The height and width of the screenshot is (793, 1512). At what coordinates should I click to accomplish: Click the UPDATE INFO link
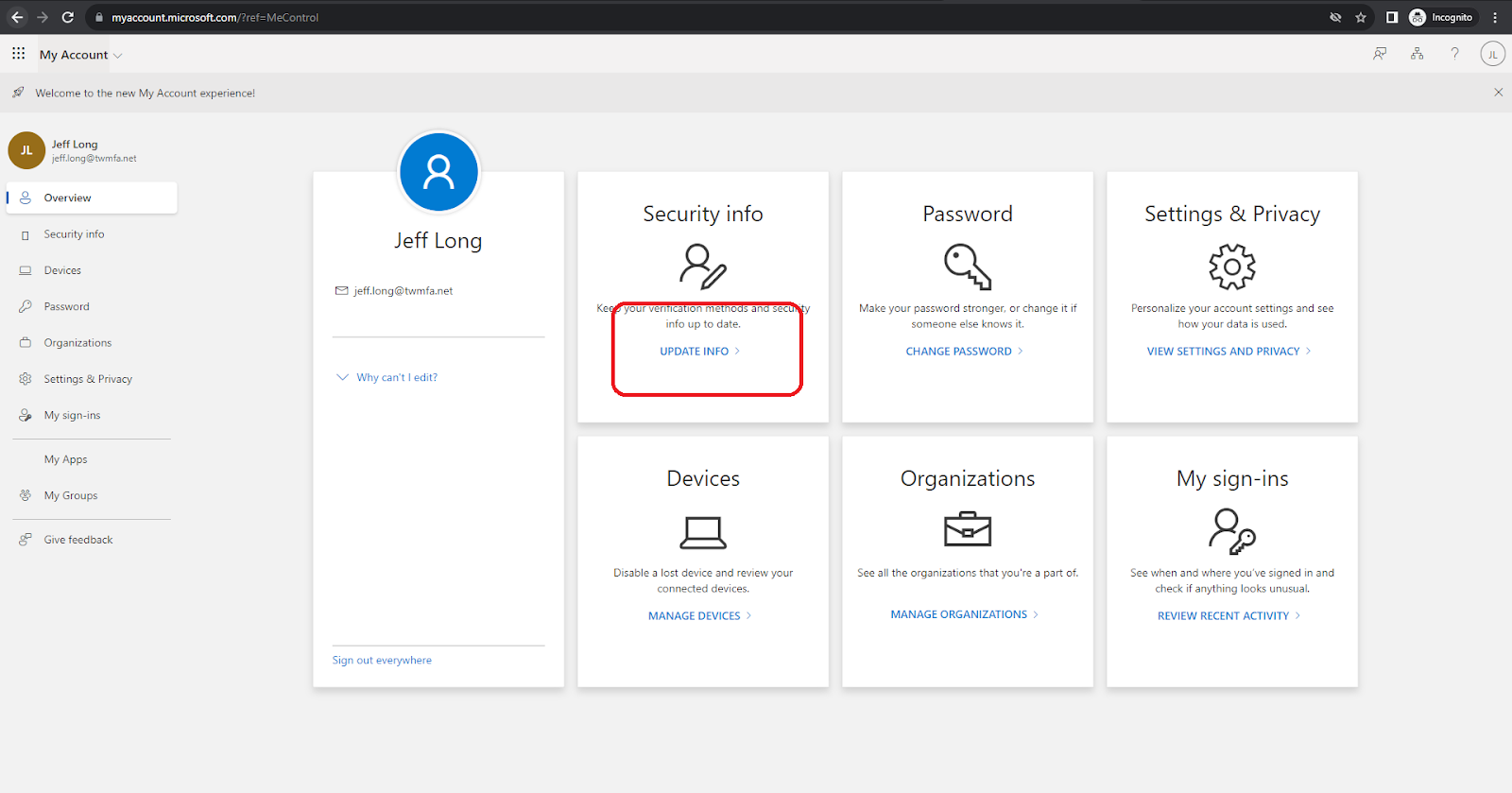click(x=700, y=352)
